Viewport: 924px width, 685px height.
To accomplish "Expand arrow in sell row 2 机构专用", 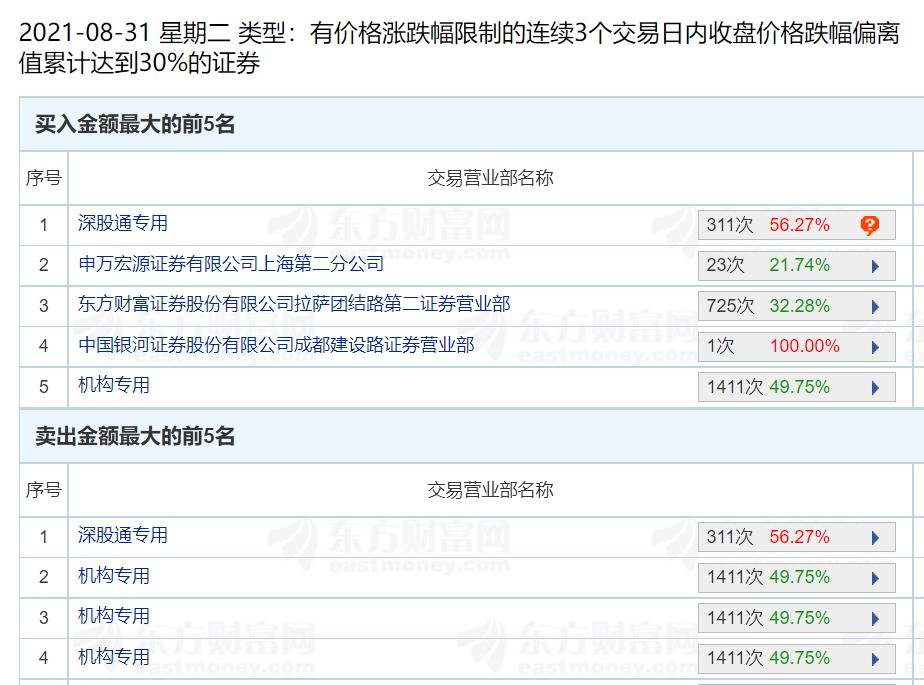I will tap(875, 578).
